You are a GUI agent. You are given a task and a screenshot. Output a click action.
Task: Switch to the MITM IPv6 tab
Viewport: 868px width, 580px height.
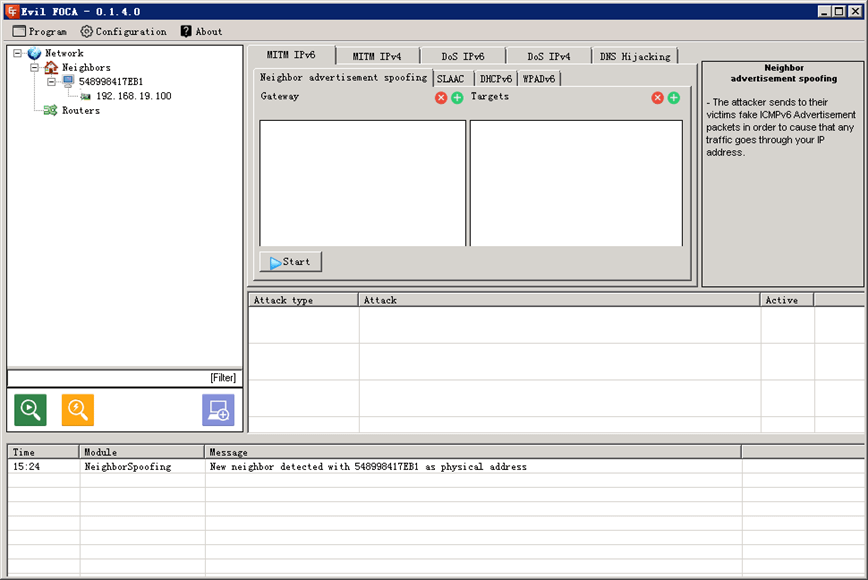point(292,55)
